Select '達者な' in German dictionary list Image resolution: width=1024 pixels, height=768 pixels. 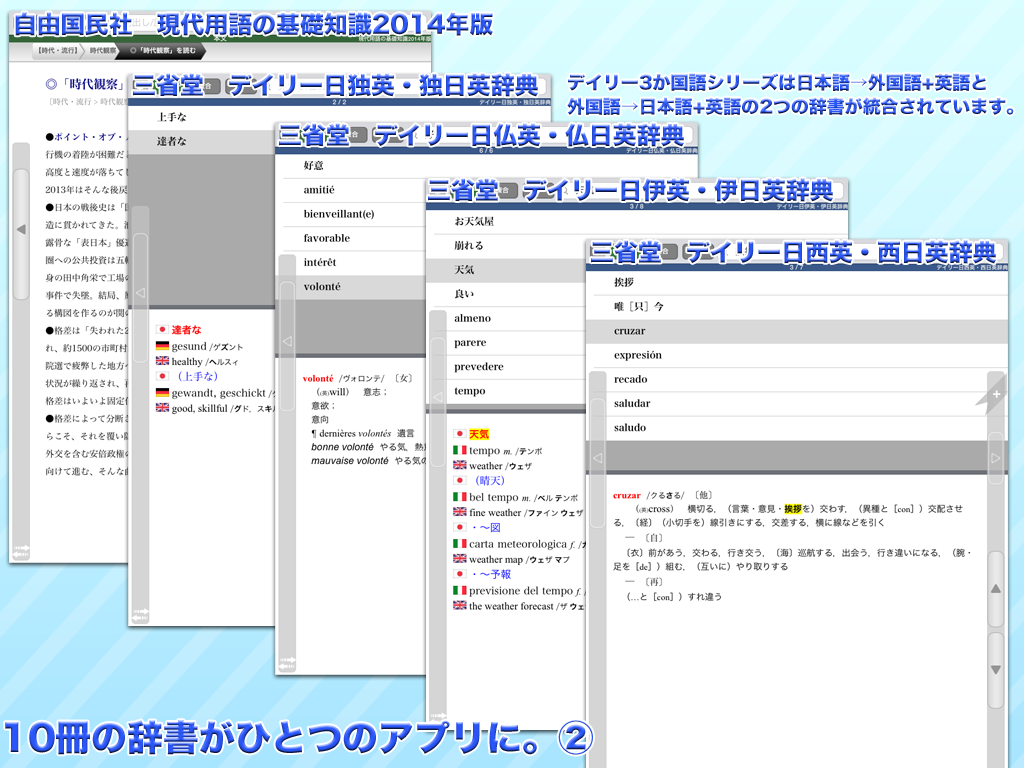coord(201,142)
